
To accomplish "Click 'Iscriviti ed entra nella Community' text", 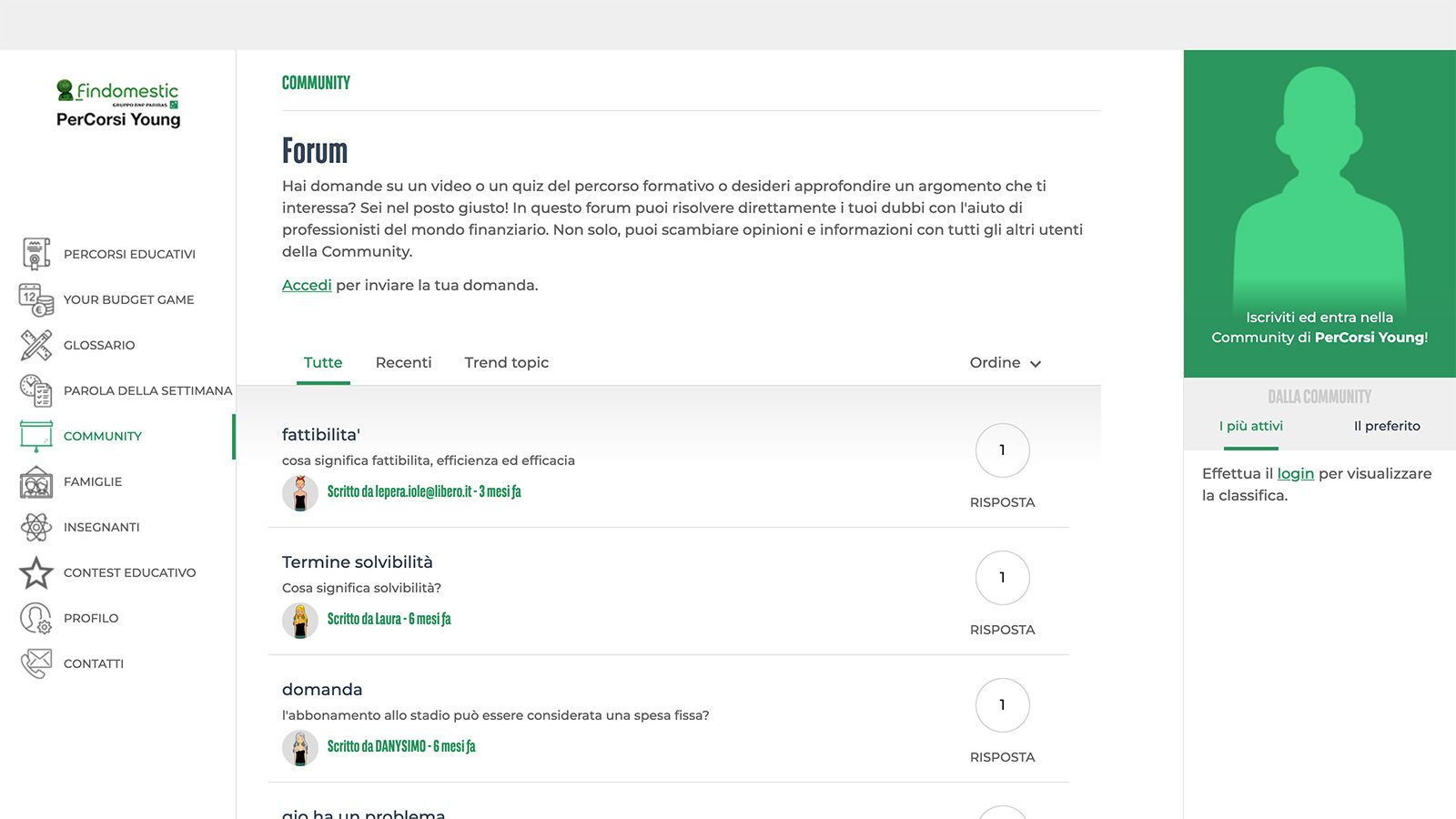I will (x=1319, y=328).
